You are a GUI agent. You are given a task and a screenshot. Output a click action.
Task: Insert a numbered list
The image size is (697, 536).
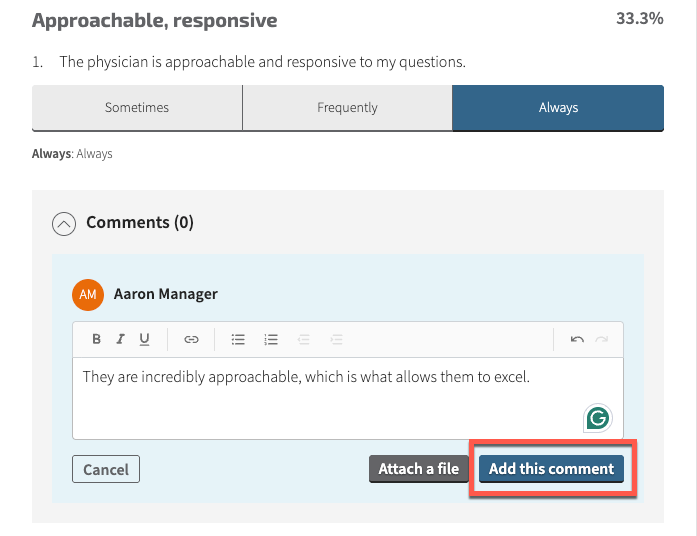pos(271,340)
